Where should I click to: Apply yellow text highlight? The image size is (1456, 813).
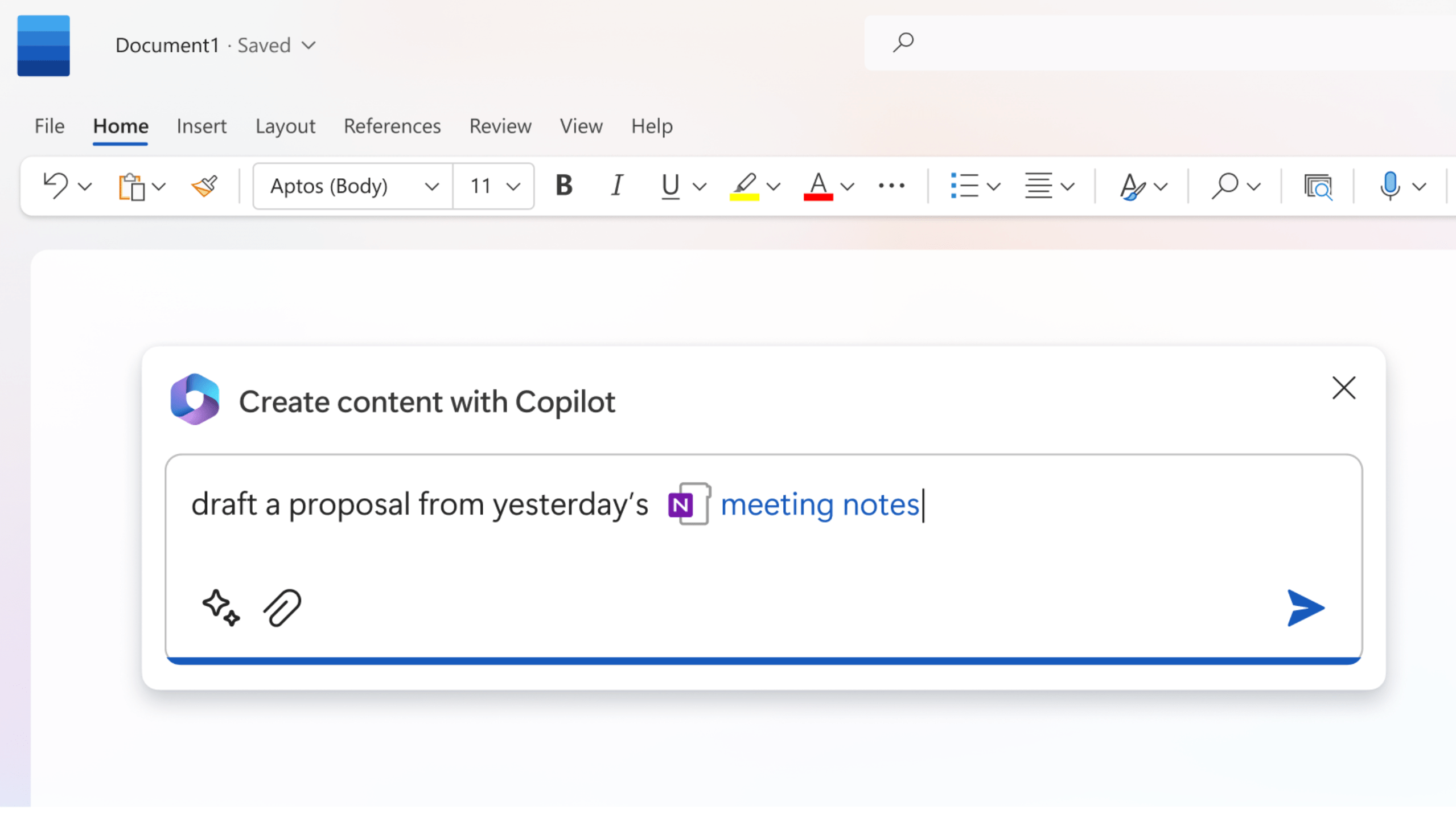click(x=746, y=186)
